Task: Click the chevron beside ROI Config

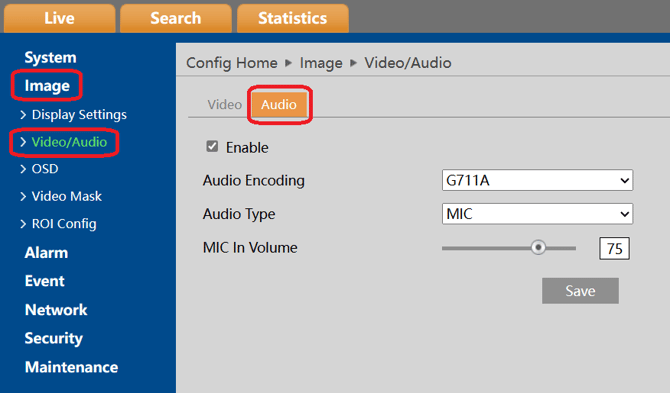Action: pyautogui.click(x=23, y=224)
